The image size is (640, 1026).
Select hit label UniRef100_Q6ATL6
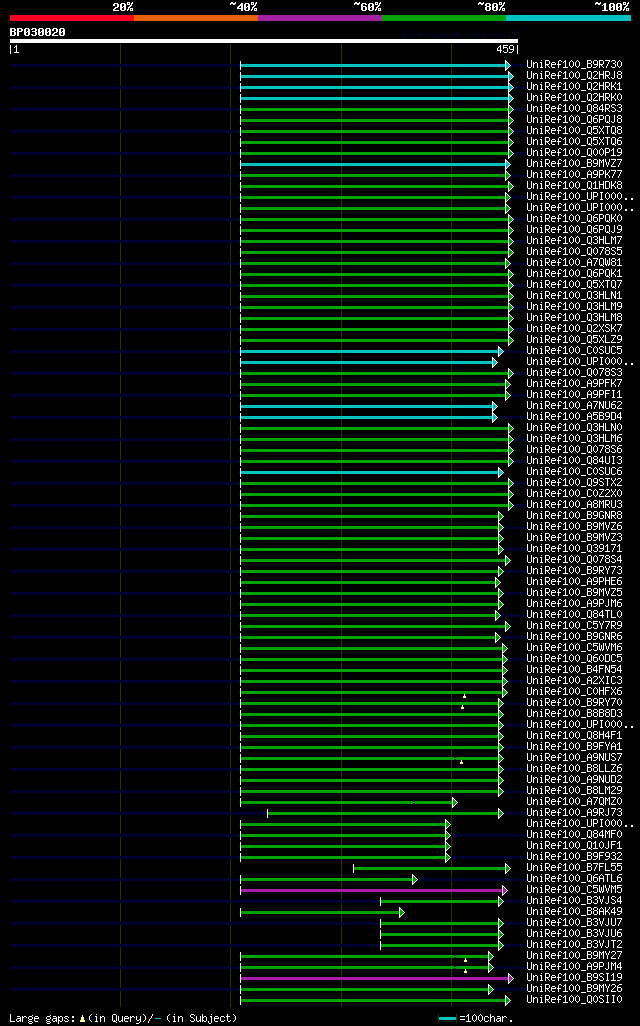[x=575, y=878]
